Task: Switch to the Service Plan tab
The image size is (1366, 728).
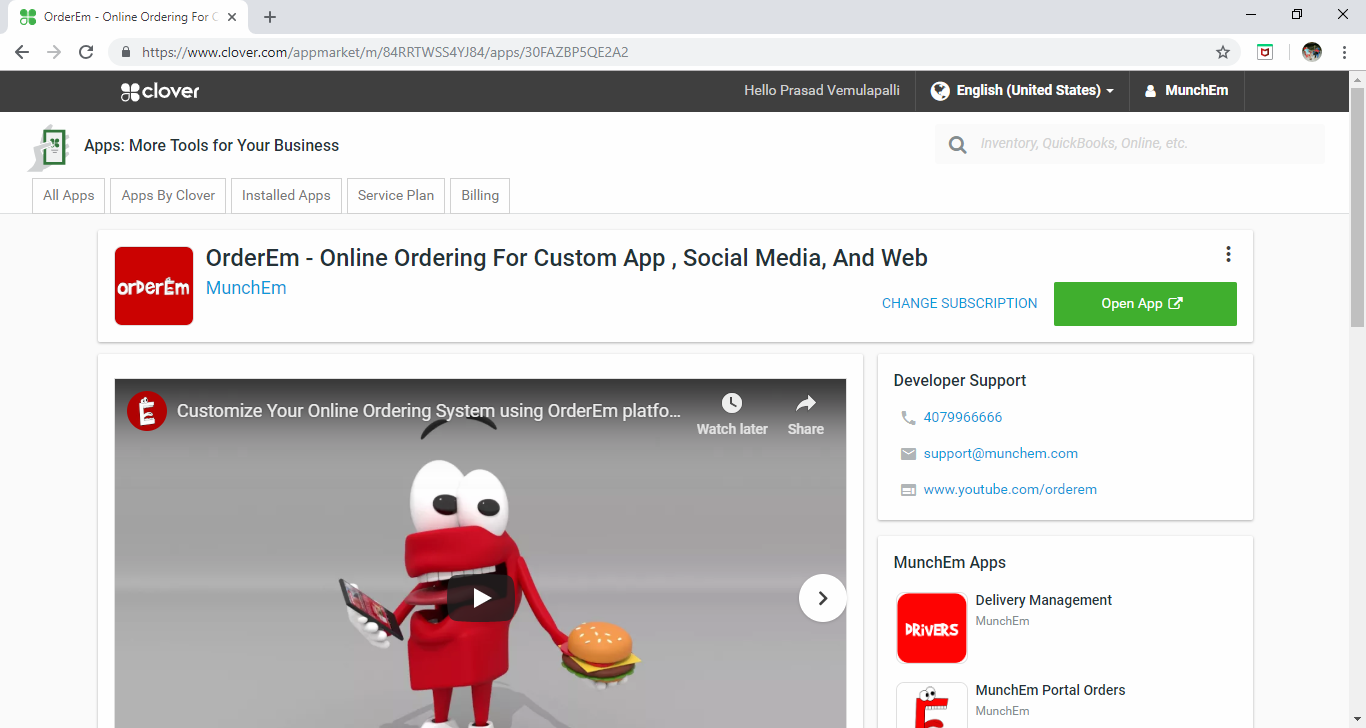Action: pos(396,196)
